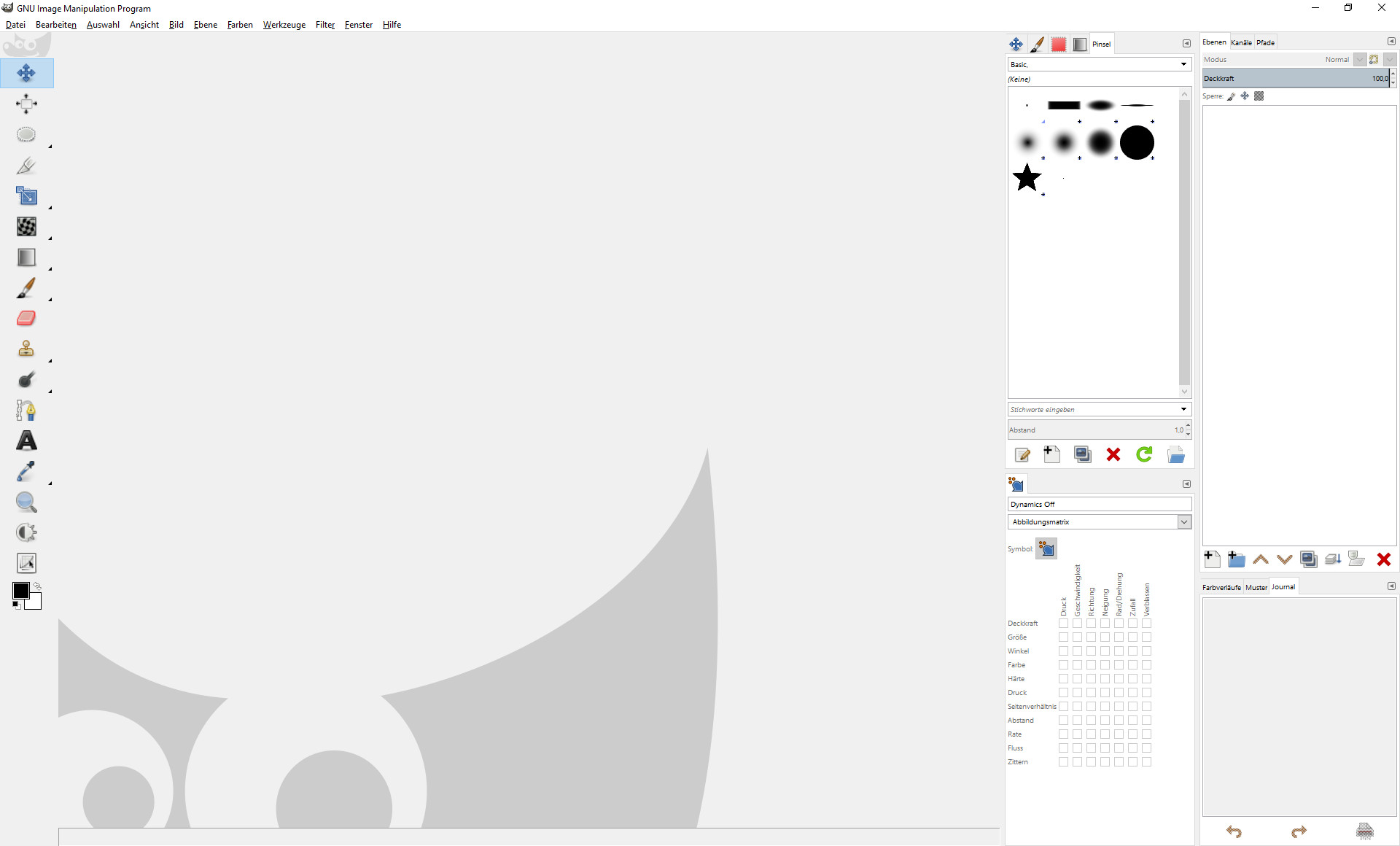Switch to the Kanäle tab
The width and height of the screenshot is (1400, 846).
[1241, 42]
